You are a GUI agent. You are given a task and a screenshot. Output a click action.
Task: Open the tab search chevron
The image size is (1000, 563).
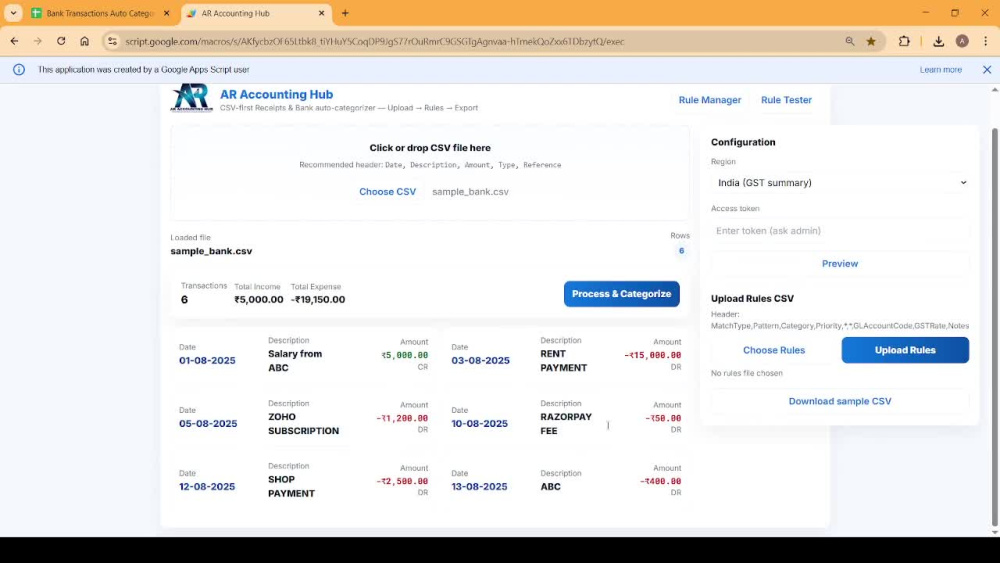pyautogui.click(x=13, y=13)
